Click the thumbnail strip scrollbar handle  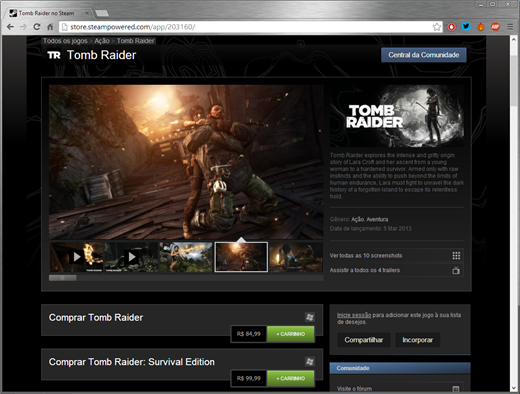point(63,278)
